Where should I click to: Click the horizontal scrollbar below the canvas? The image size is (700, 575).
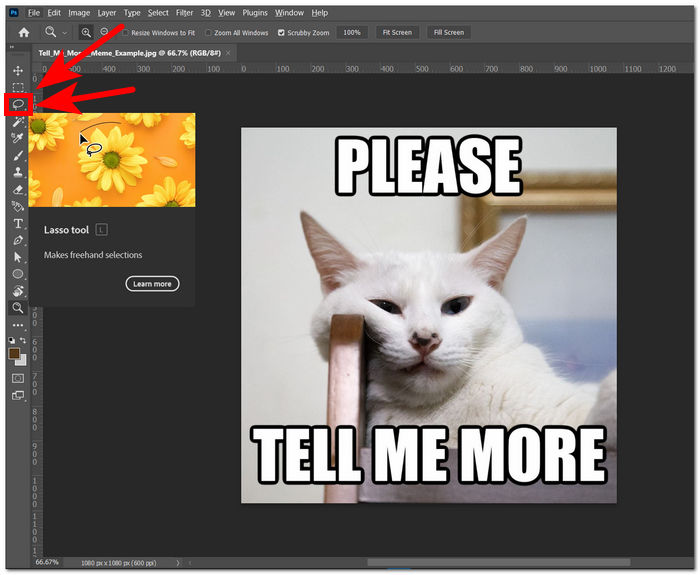[499, 562]
